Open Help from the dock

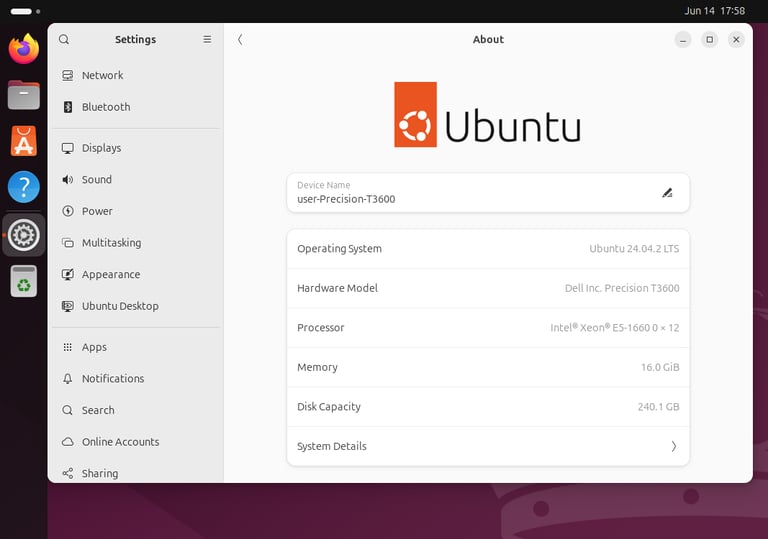click(24, 187)
